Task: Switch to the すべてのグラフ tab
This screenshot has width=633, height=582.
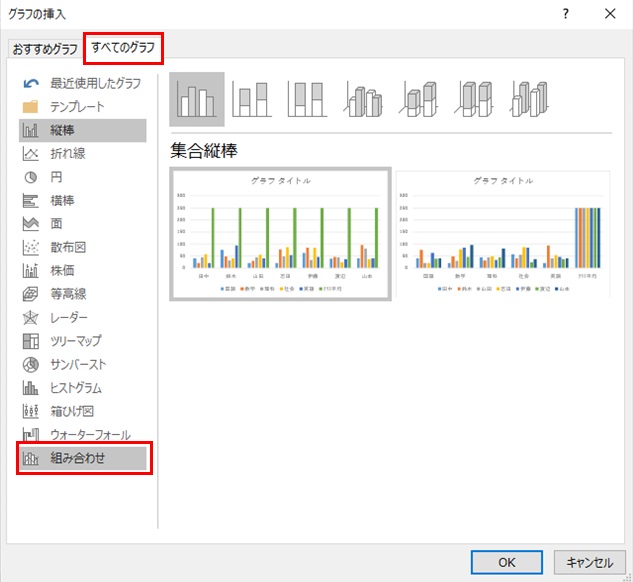Action: pyautogui.click(x=123, y=48)
